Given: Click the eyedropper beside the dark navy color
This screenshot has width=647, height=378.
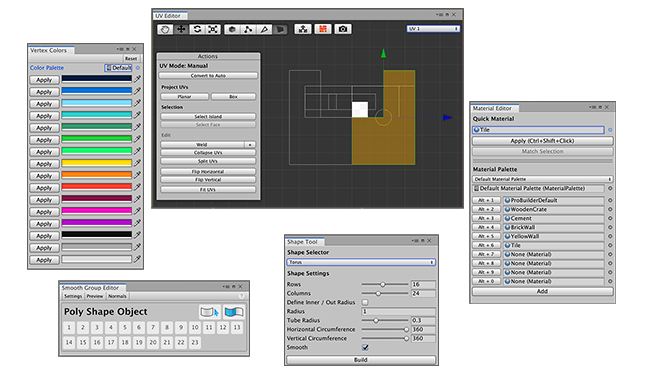Looking at the screenshot, I should point(137,79).
